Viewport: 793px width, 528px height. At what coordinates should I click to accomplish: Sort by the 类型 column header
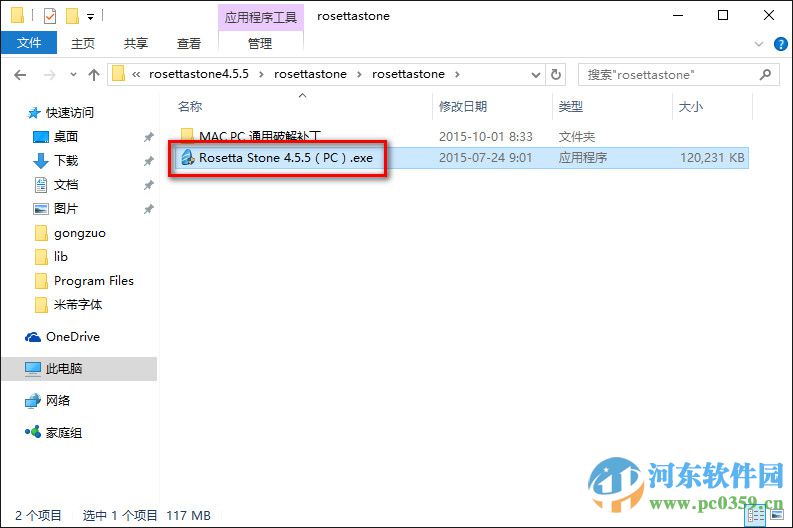pos(570,106)
